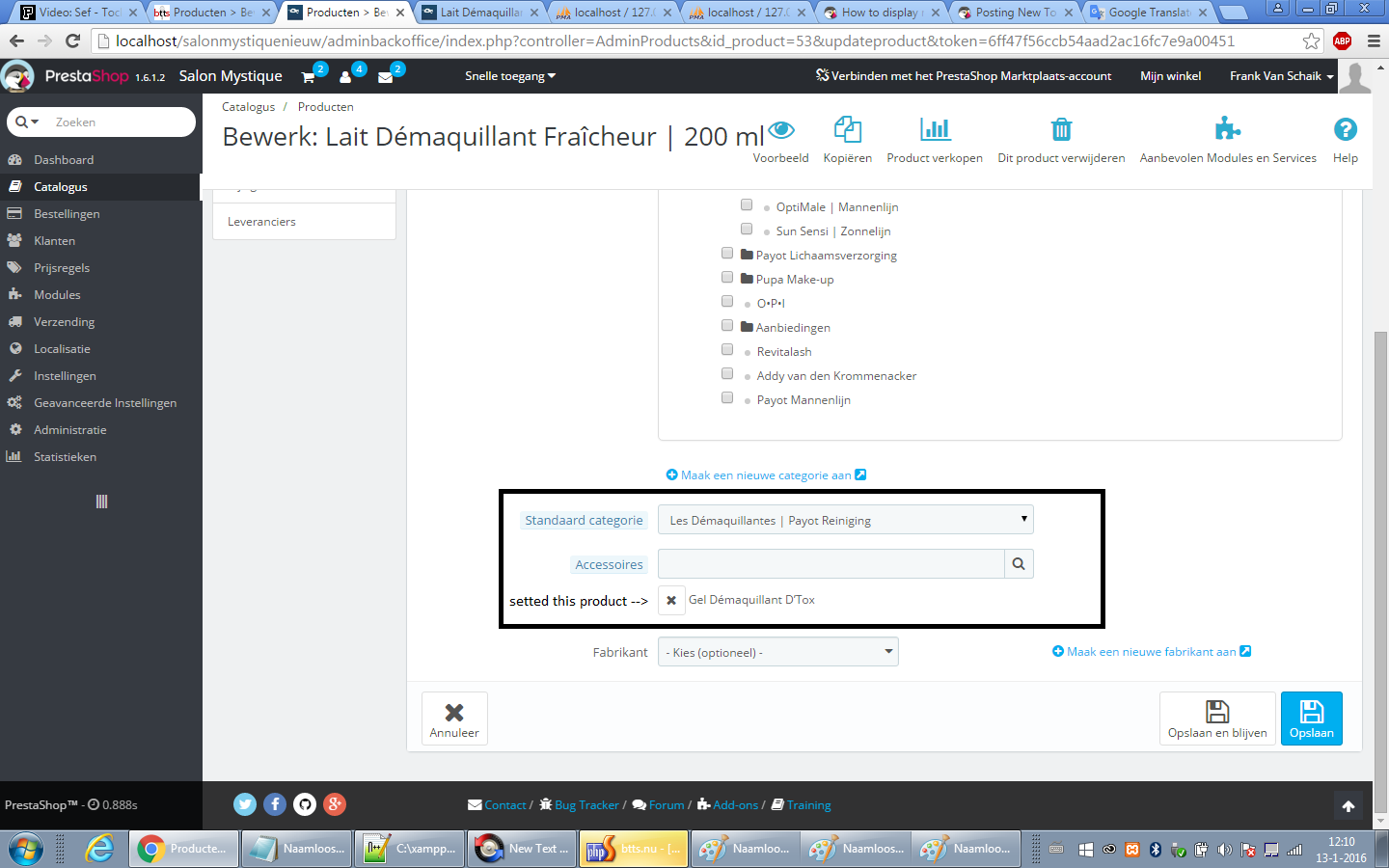This screenshot has width=1389, height=868.
Task: Open the Voorbeeld preview eye icon
Action: (x=781, y=129)
